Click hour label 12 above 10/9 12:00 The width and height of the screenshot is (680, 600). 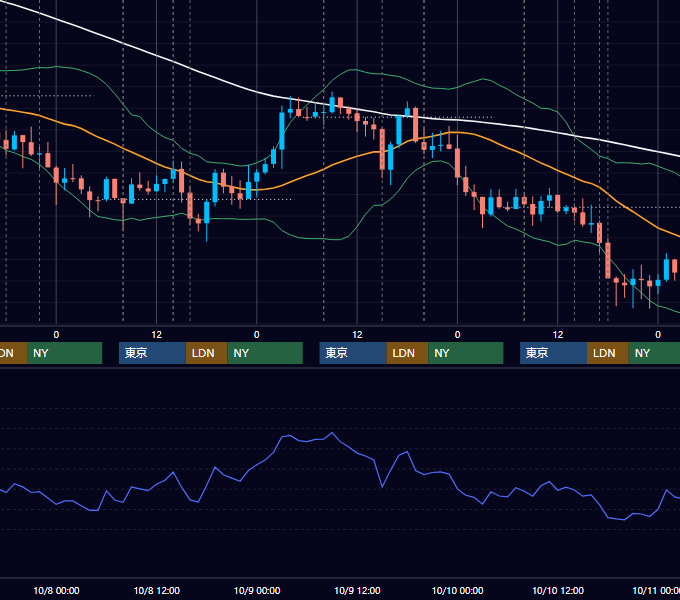(x=357, y=335)
